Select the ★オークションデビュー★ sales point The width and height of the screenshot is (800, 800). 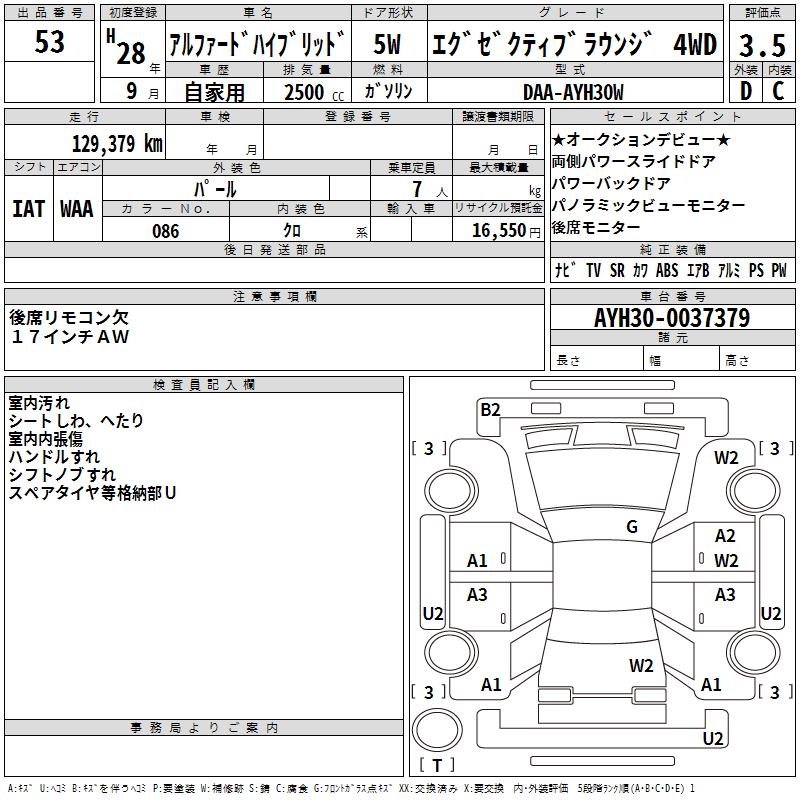[x=641, y=139]
